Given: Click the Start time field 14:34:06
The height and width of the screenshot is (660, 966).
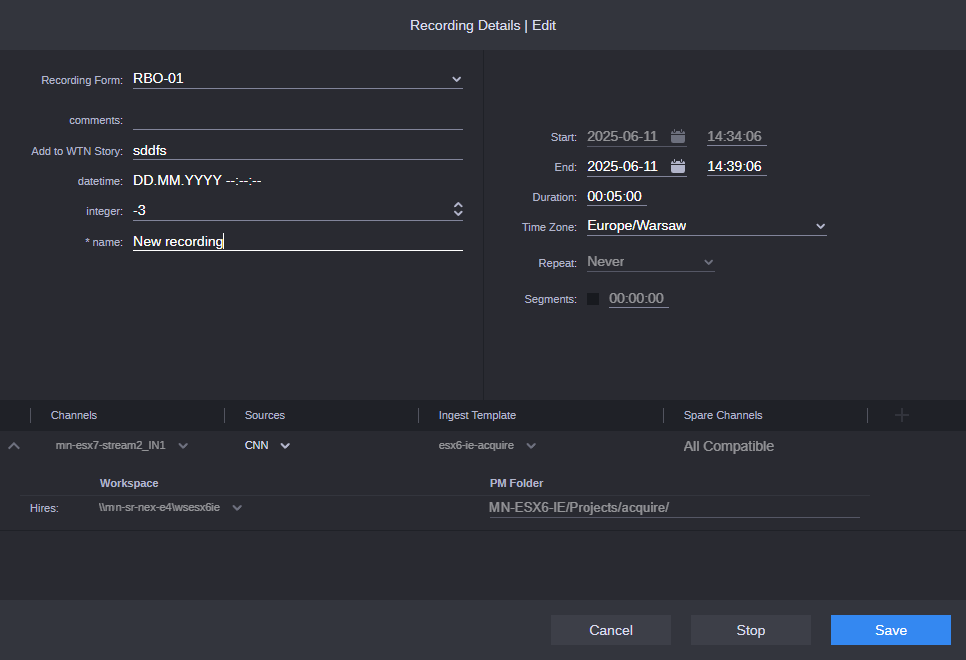Looking at the screenshot, I should click(736, 136).
